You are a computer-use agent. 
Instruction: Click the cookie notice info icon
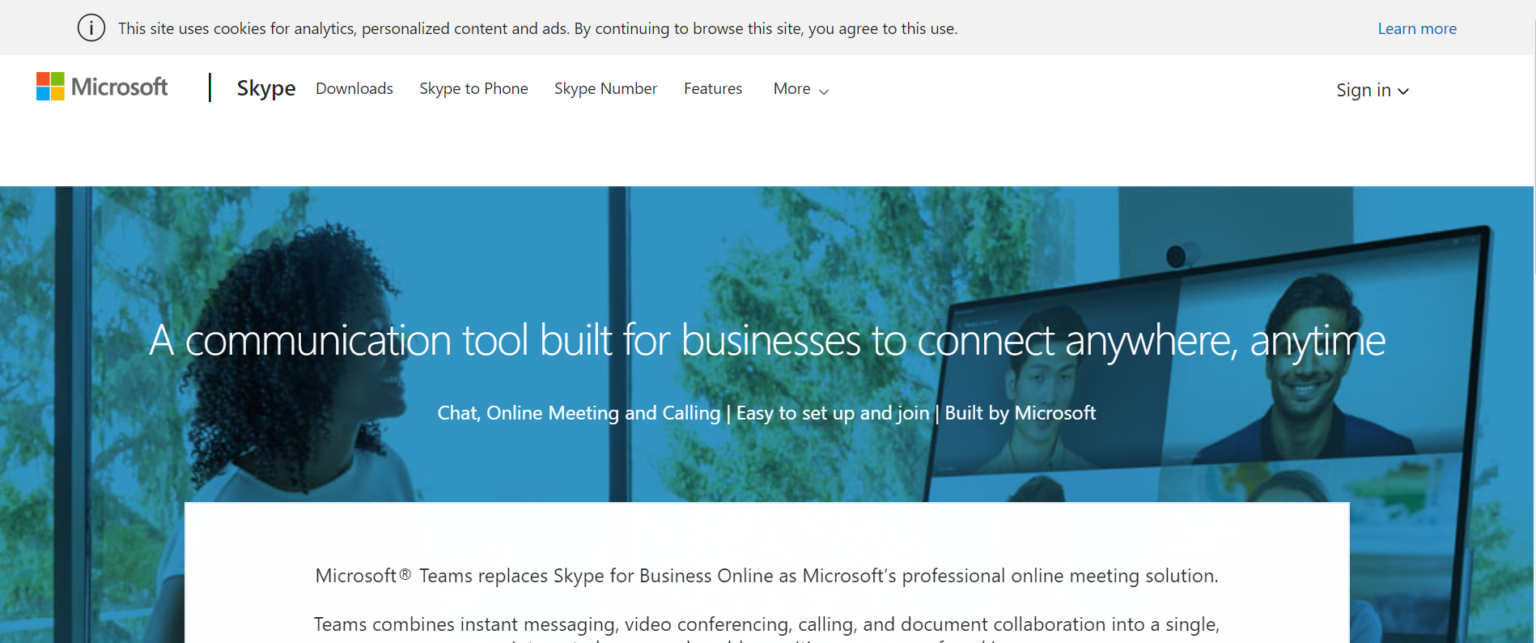[x=91, y=28]
